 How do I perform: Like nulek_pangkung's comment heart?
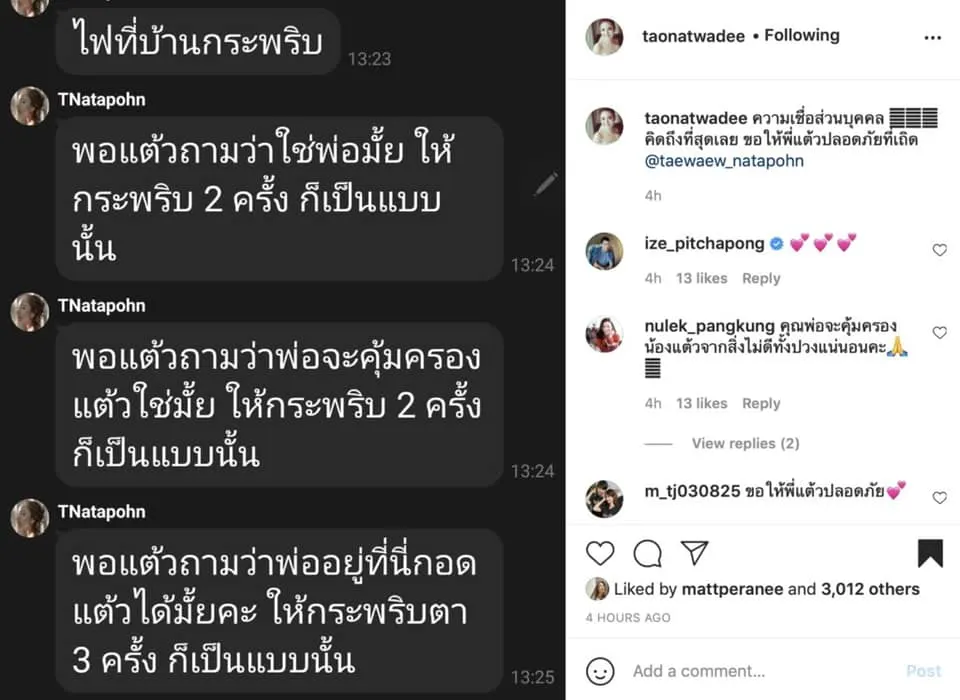(x=939, y=333)
